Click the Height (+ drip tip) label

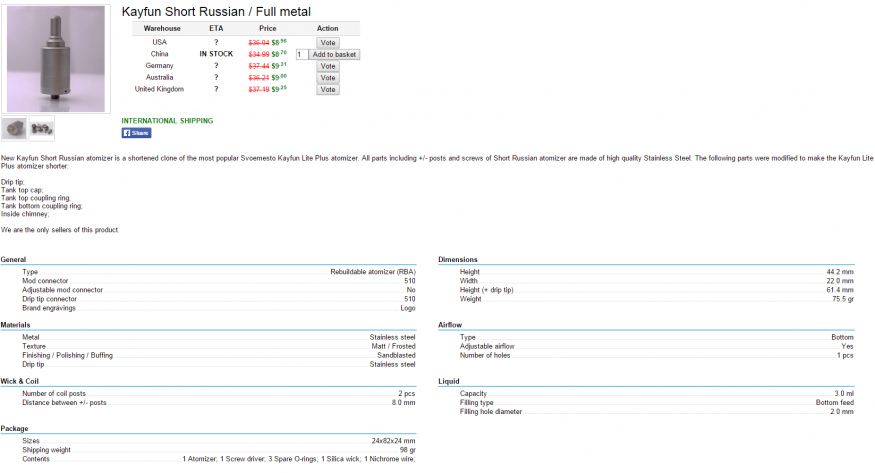coord(487,290)
